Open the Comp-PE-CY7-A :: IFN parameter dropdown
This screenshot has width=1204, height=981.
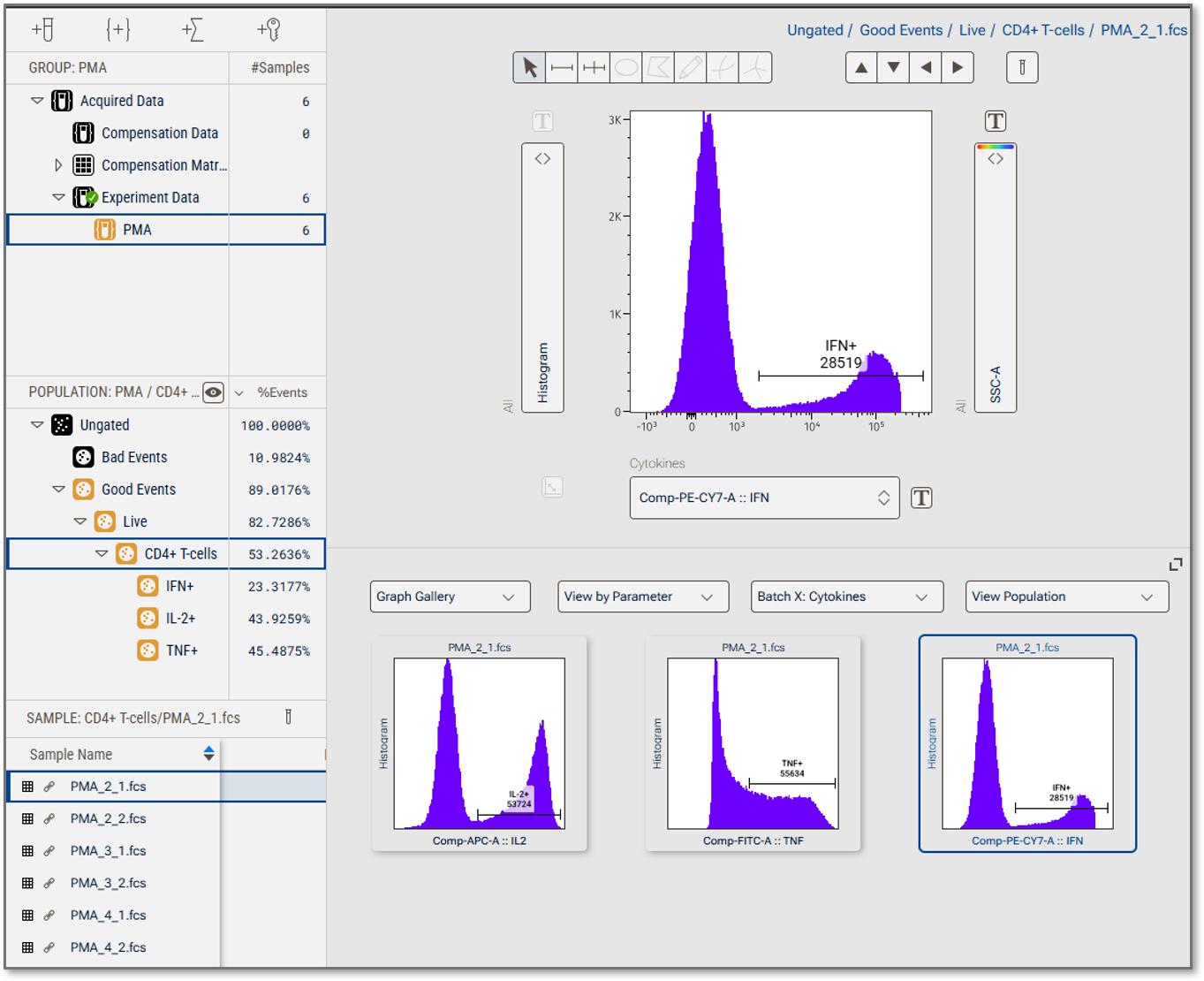[x=764, y=498]
